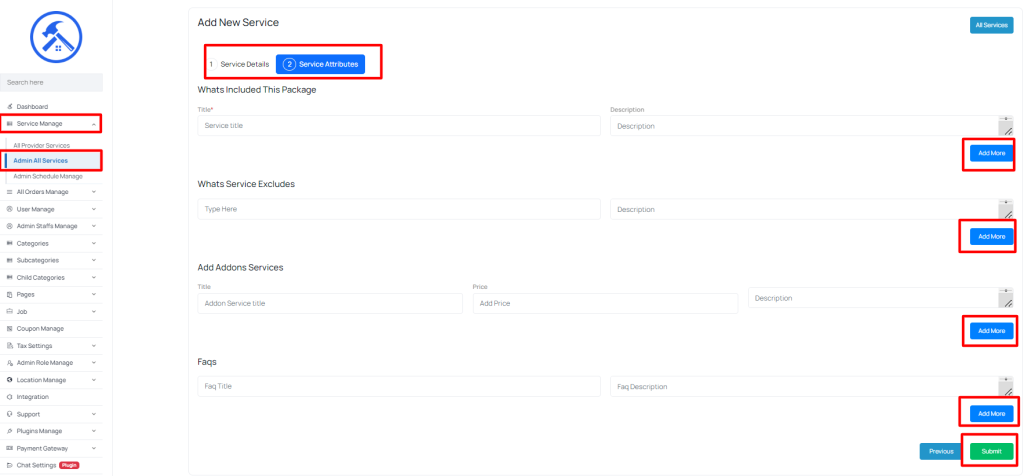Click the Integration icon in the sidebar

pos(9,397)
